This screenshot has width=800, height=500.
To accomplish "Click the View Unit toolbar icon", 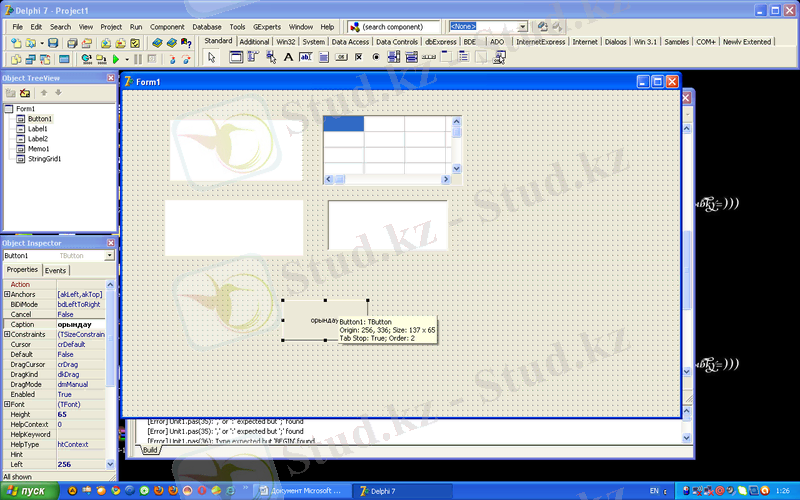I will tap(16, 60).
